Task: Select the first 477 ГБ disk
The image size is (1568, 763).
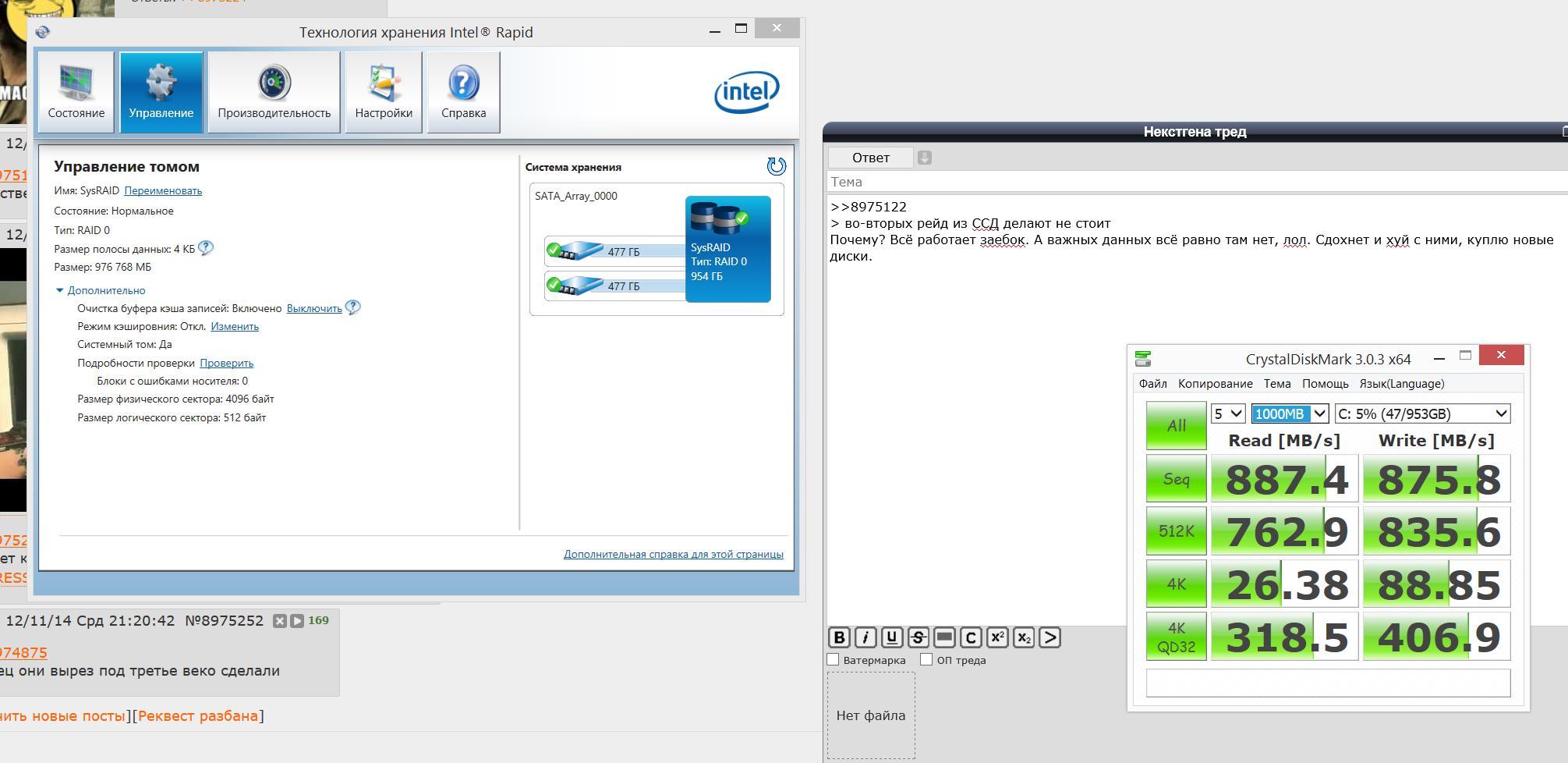Action: (615, 251)
